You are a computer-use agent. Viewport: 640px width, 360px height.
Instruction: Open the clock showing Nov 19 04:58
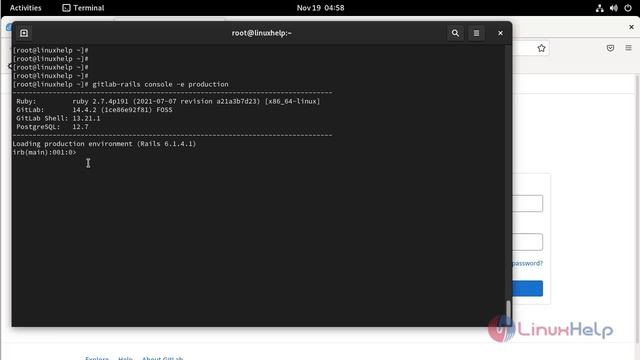point(320,8)
